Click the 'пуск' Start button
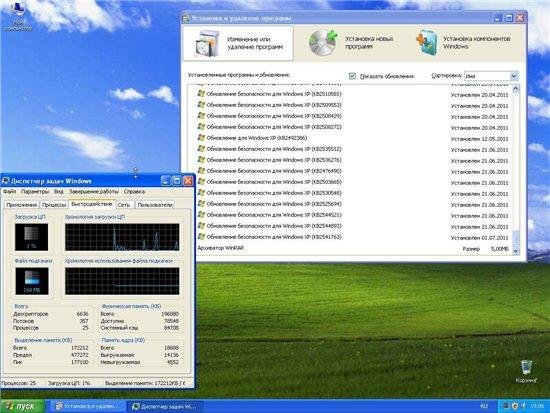This screenshot has height=413, width=550. point(22,406)
